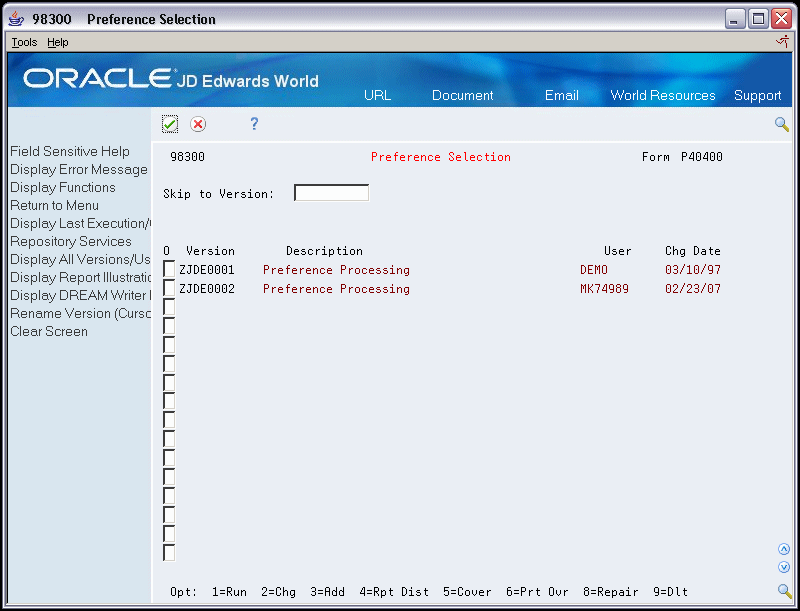Maximize the Preference Selection window
This screenshot has height=611, width=800.
pyautogui.click(x=758, y=19)
